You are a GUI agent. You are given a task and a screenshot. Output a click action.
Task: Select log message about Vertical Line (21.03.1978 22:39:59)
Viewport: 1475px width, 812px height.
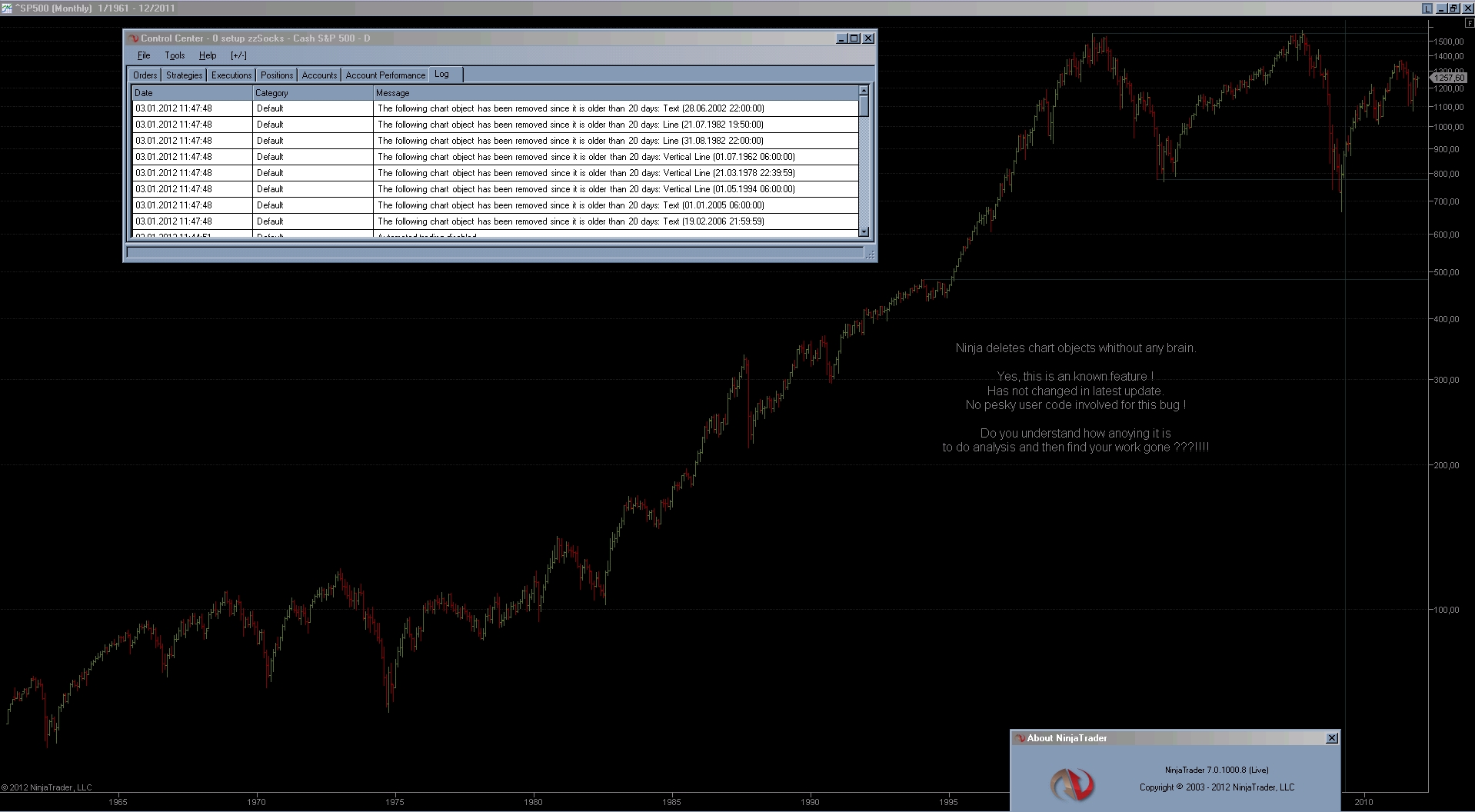coord(616,173)
